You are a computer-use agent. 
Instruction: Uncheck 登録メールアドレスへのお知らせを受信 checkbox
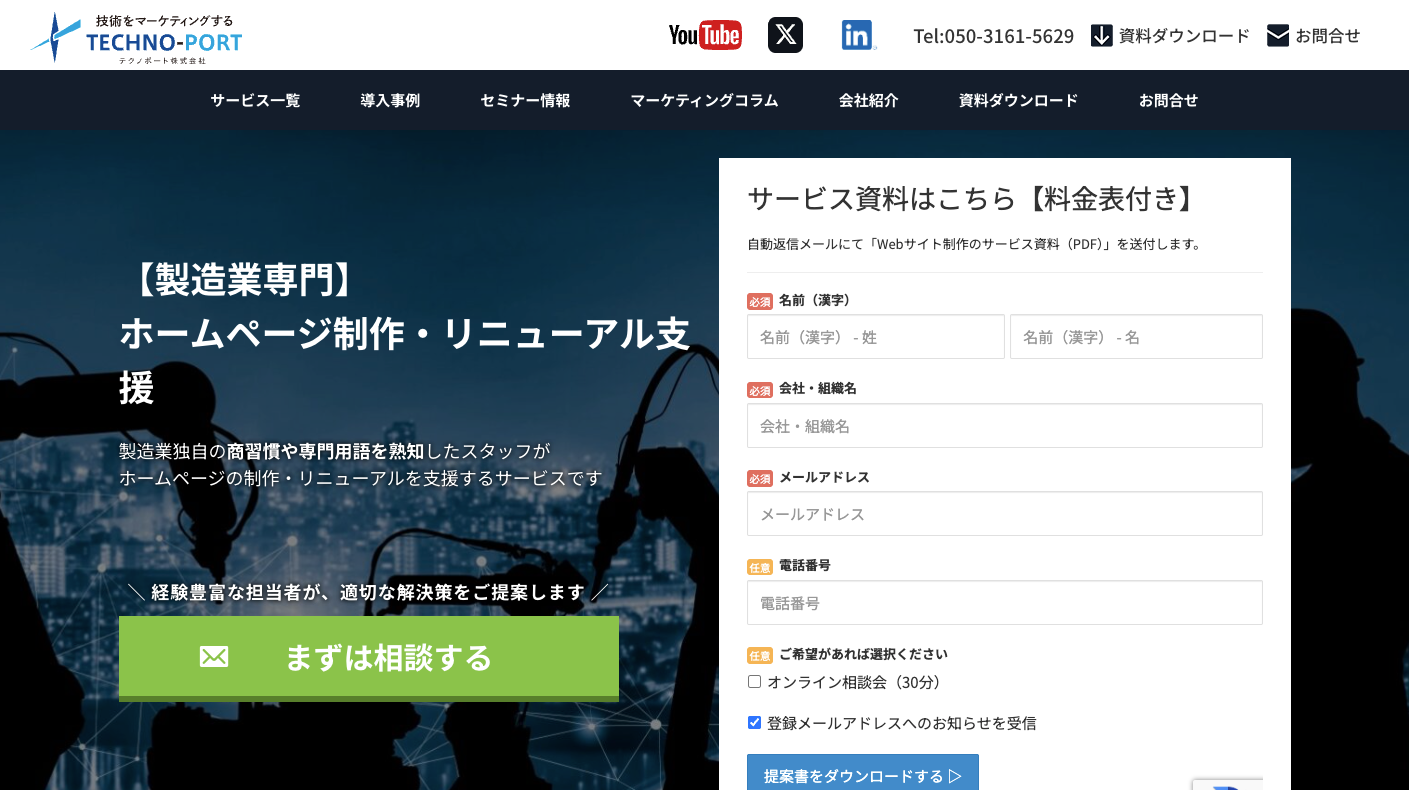[755, 723]
